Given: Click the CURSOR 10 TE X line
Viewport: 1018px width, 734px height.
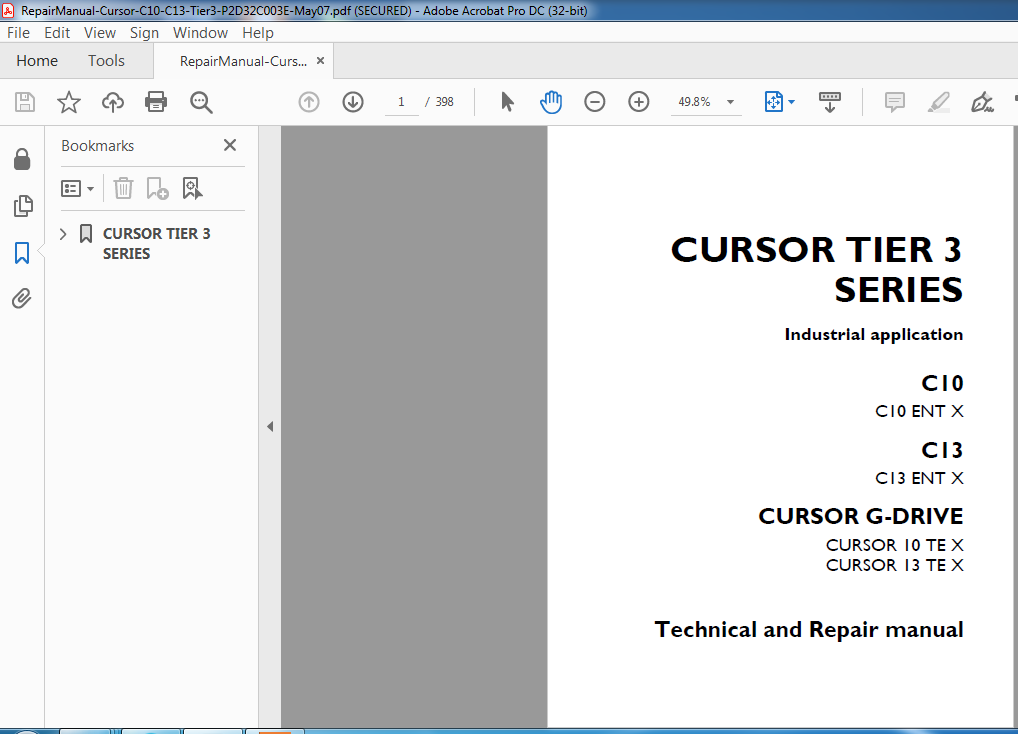Looking at the screenshot, I should point(895,545).
